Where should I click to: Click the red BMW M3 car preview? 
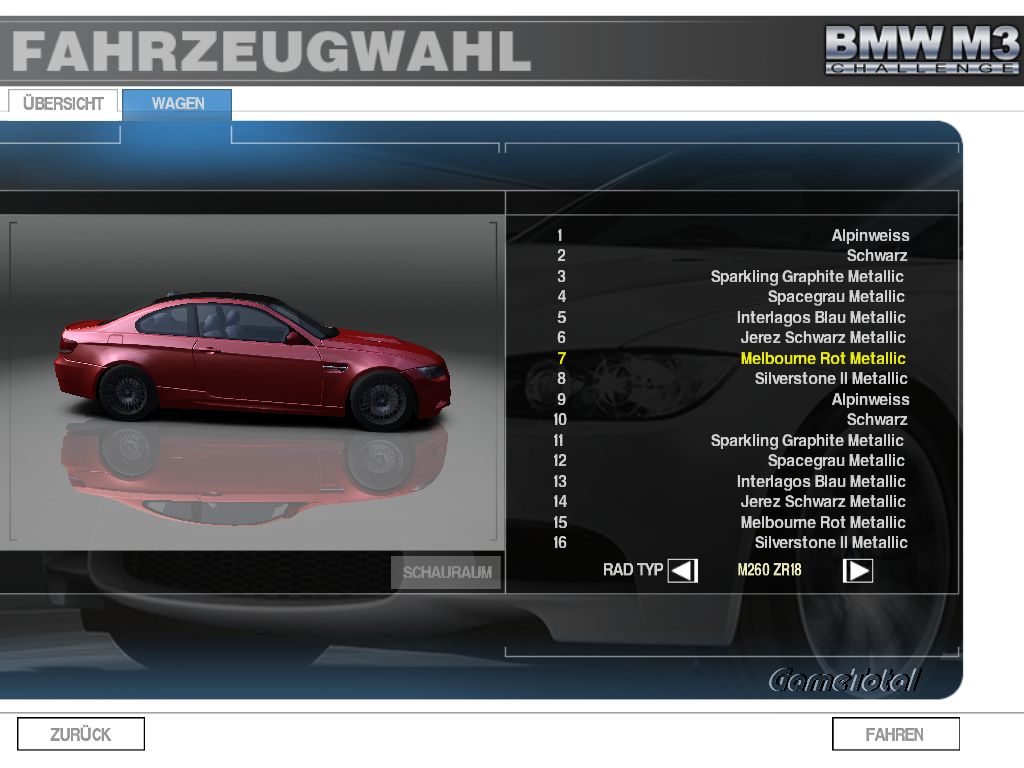[x=253, y=361]
